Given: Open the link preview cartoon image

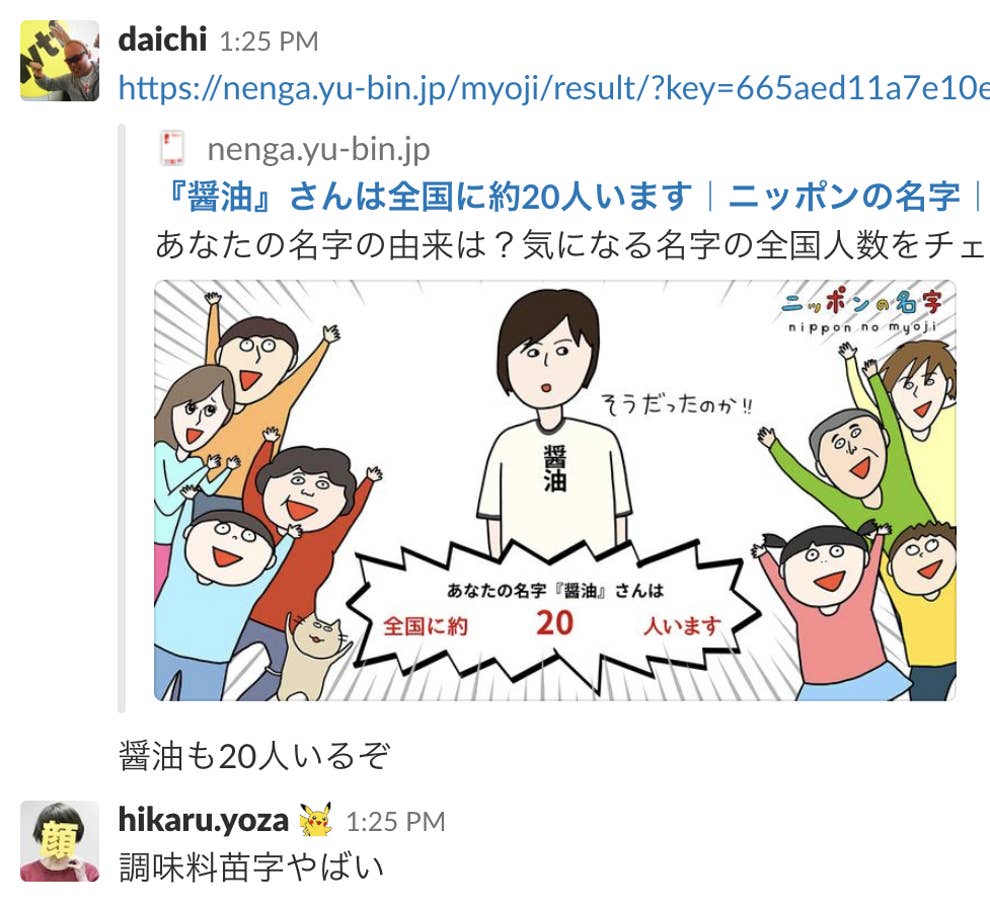Looking at the screenshot, I should 555,491.
